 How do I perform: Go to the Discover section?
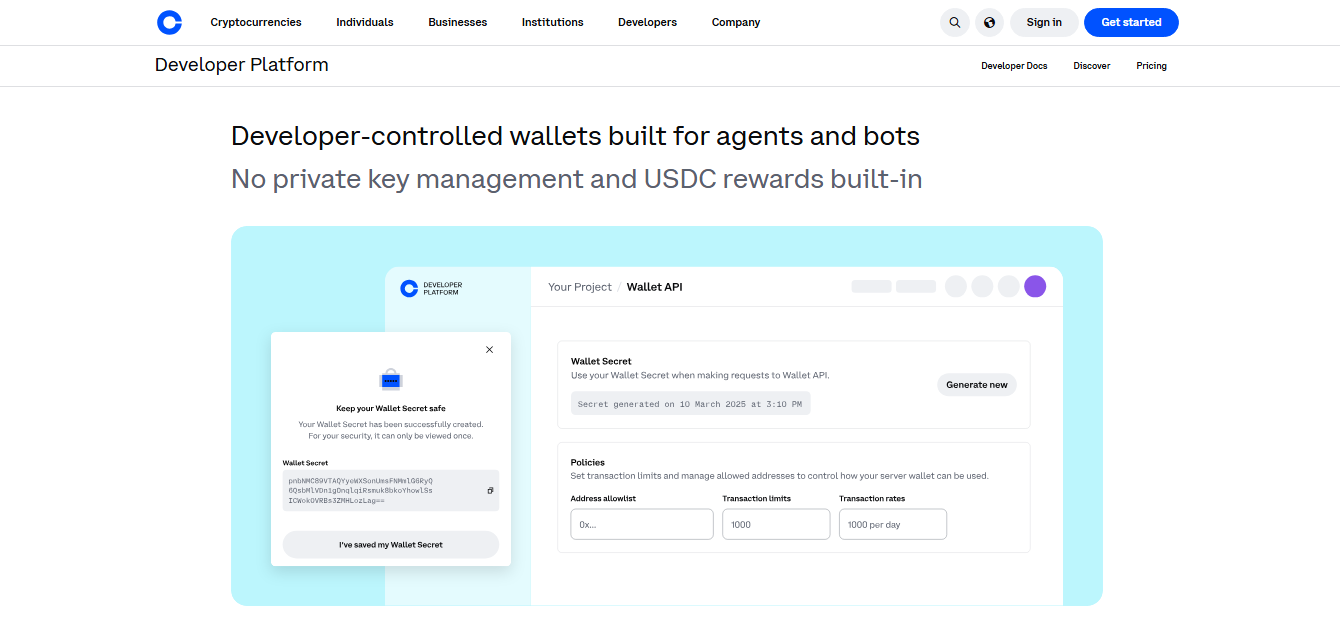(x=1091, y=66)
